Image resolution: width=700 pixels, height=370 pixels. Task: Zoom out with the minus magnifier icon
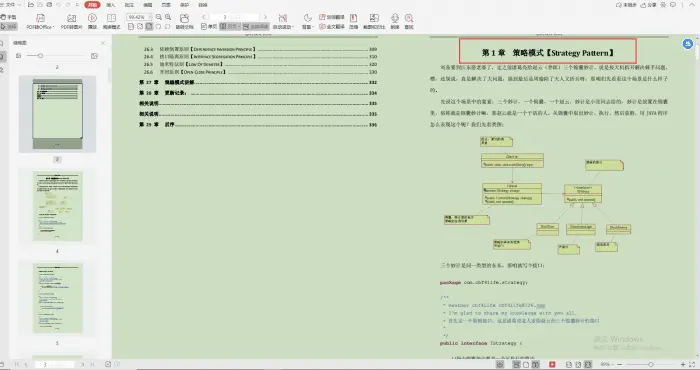tap(159, 17)
